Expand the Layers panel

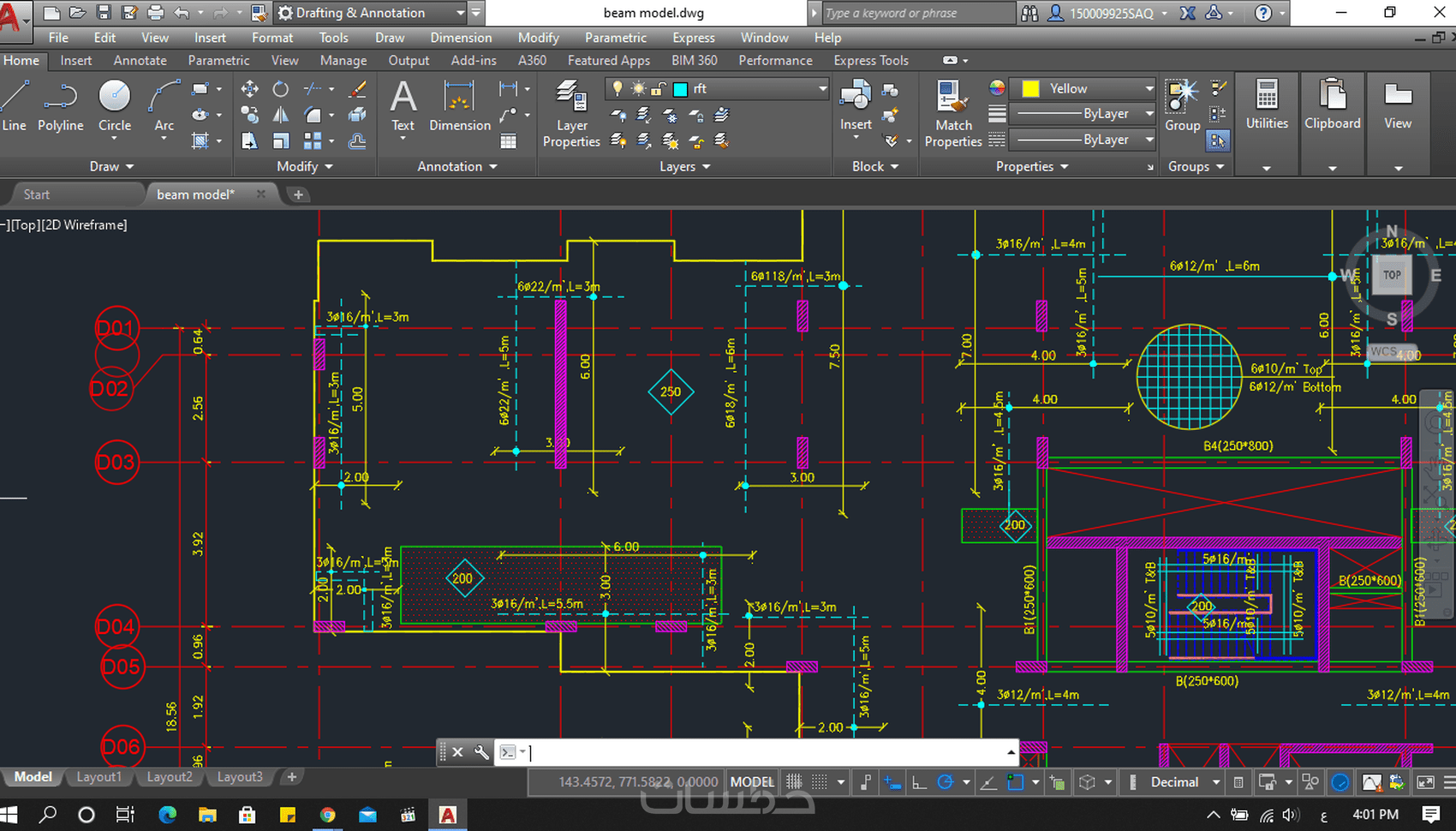coord(685,166)
